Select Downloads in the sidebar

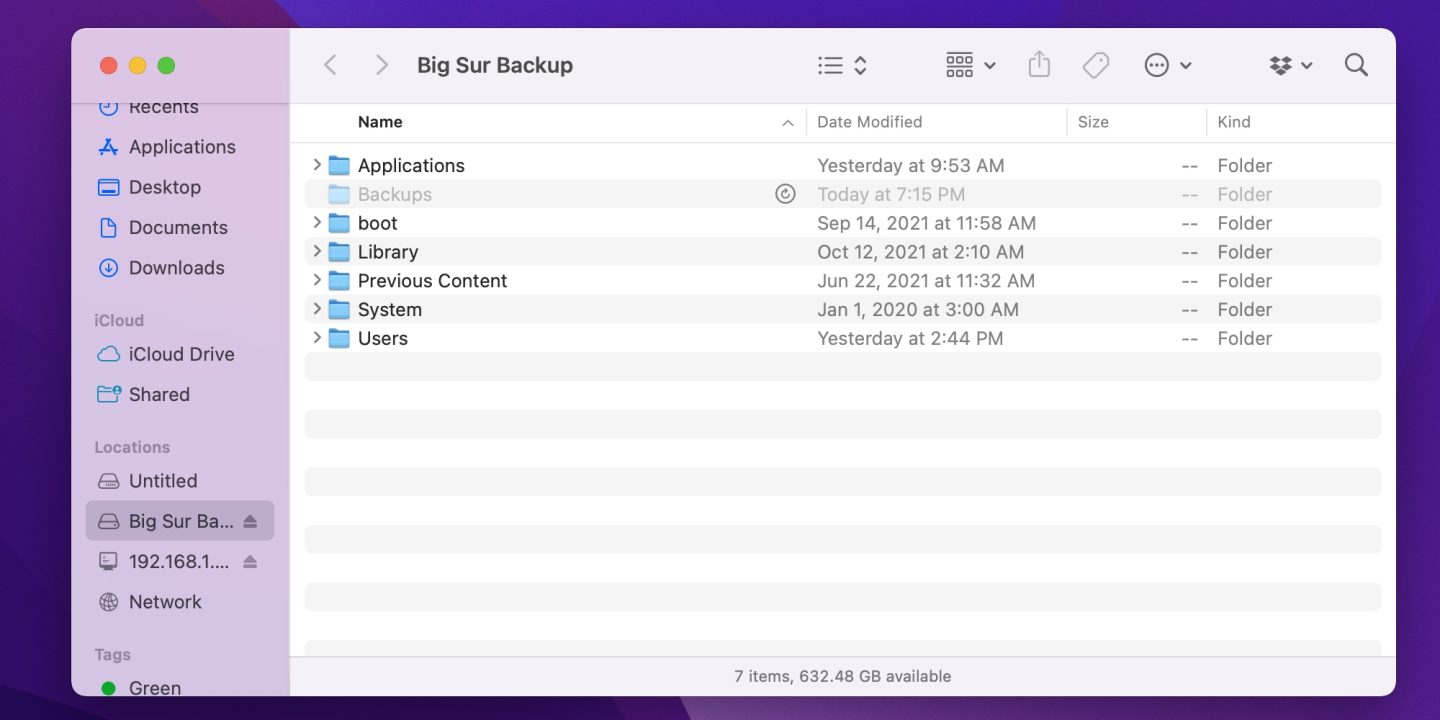(x=176, y=267)
